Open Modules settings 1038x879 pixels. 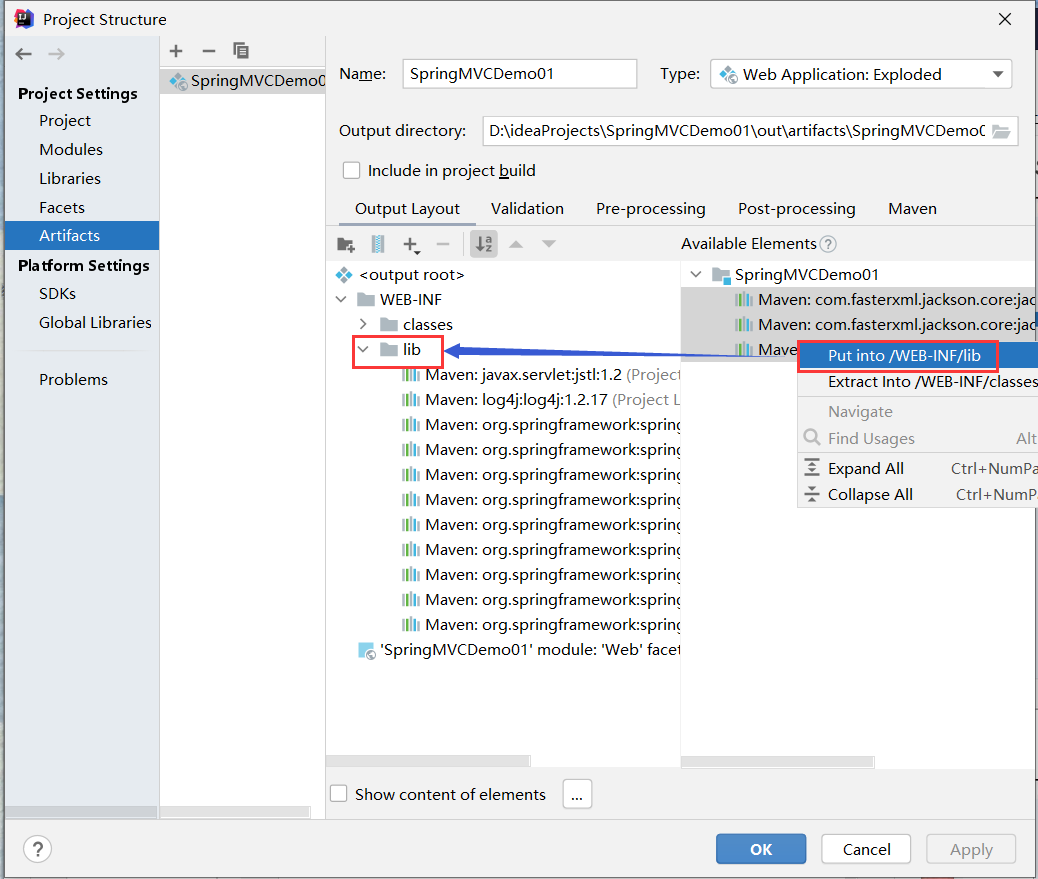click(x=71, y=150)
